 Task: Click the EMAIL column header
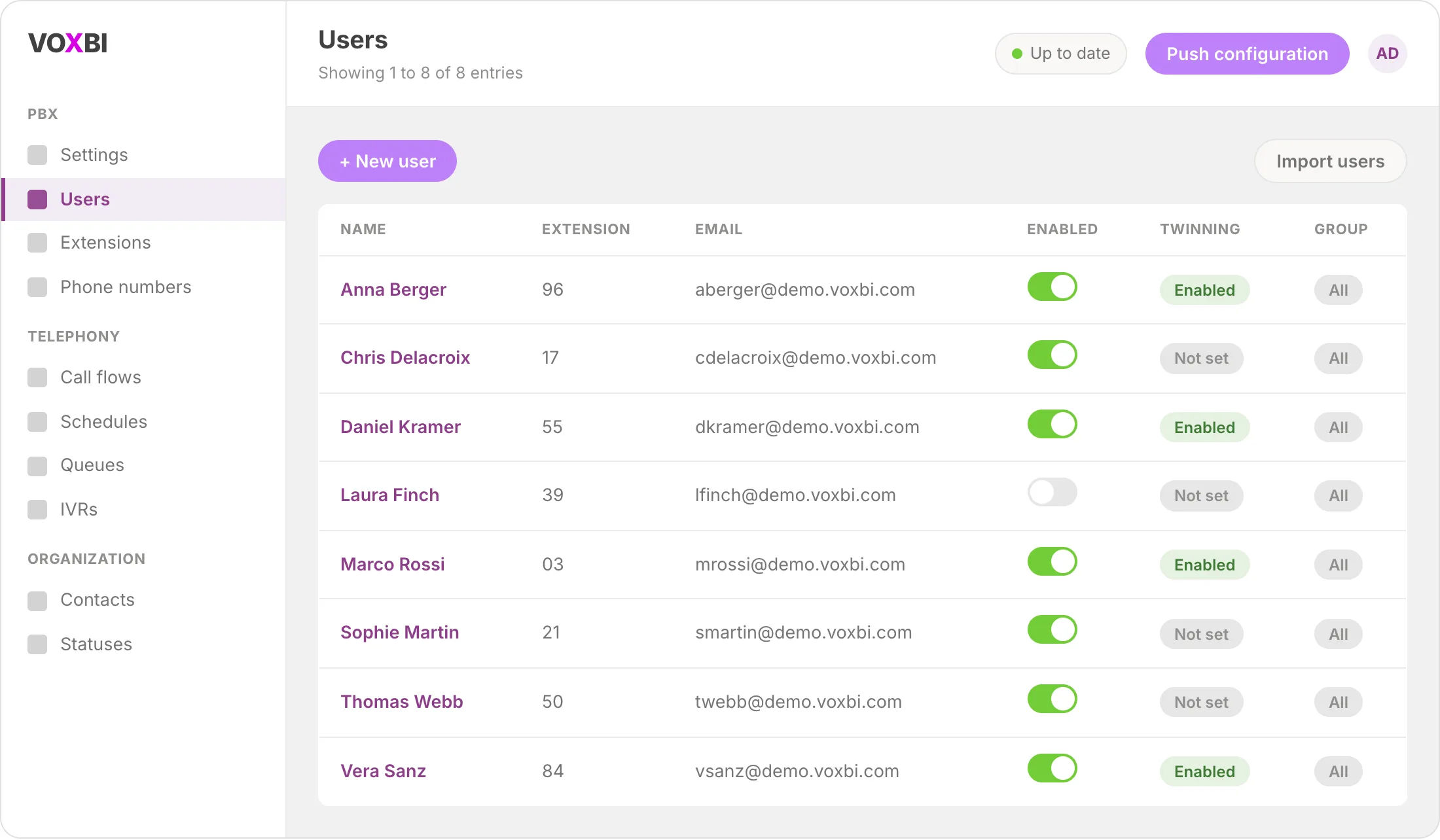coord(719,230)
